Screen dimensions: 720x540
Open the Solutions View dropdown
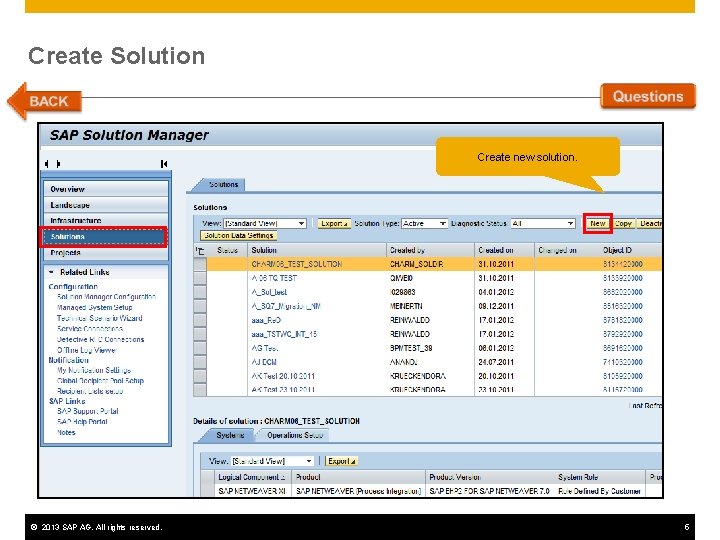point(265,223)
